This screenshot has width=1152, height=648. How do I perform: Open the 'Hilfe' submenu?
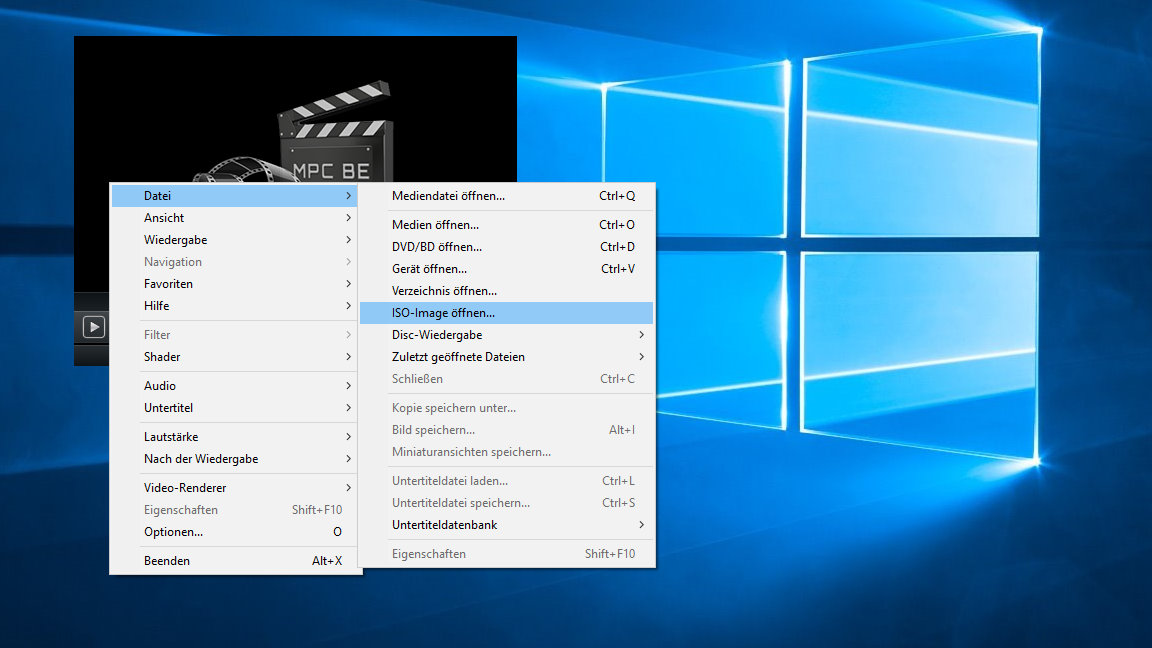pos(157,306)
